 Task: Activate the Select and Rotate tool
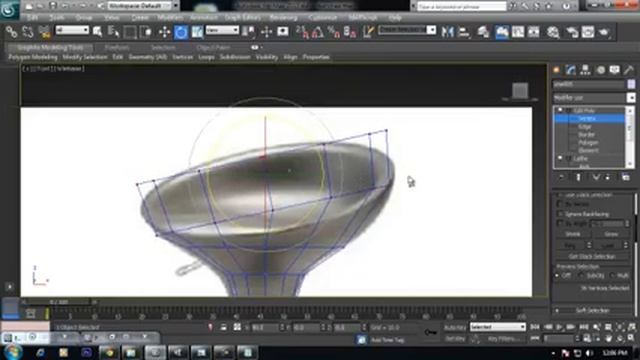(x=181, y=32)
